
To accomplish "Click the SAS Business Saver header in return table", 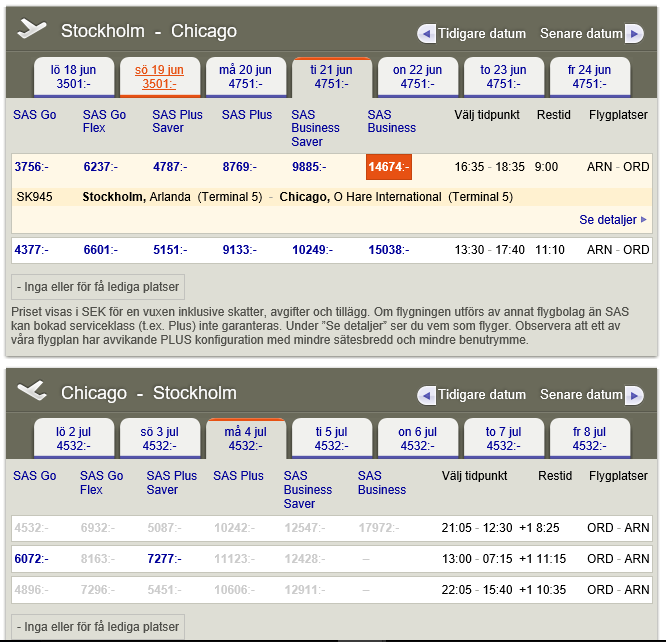I will pyautogui.click(x=307, y=490).
